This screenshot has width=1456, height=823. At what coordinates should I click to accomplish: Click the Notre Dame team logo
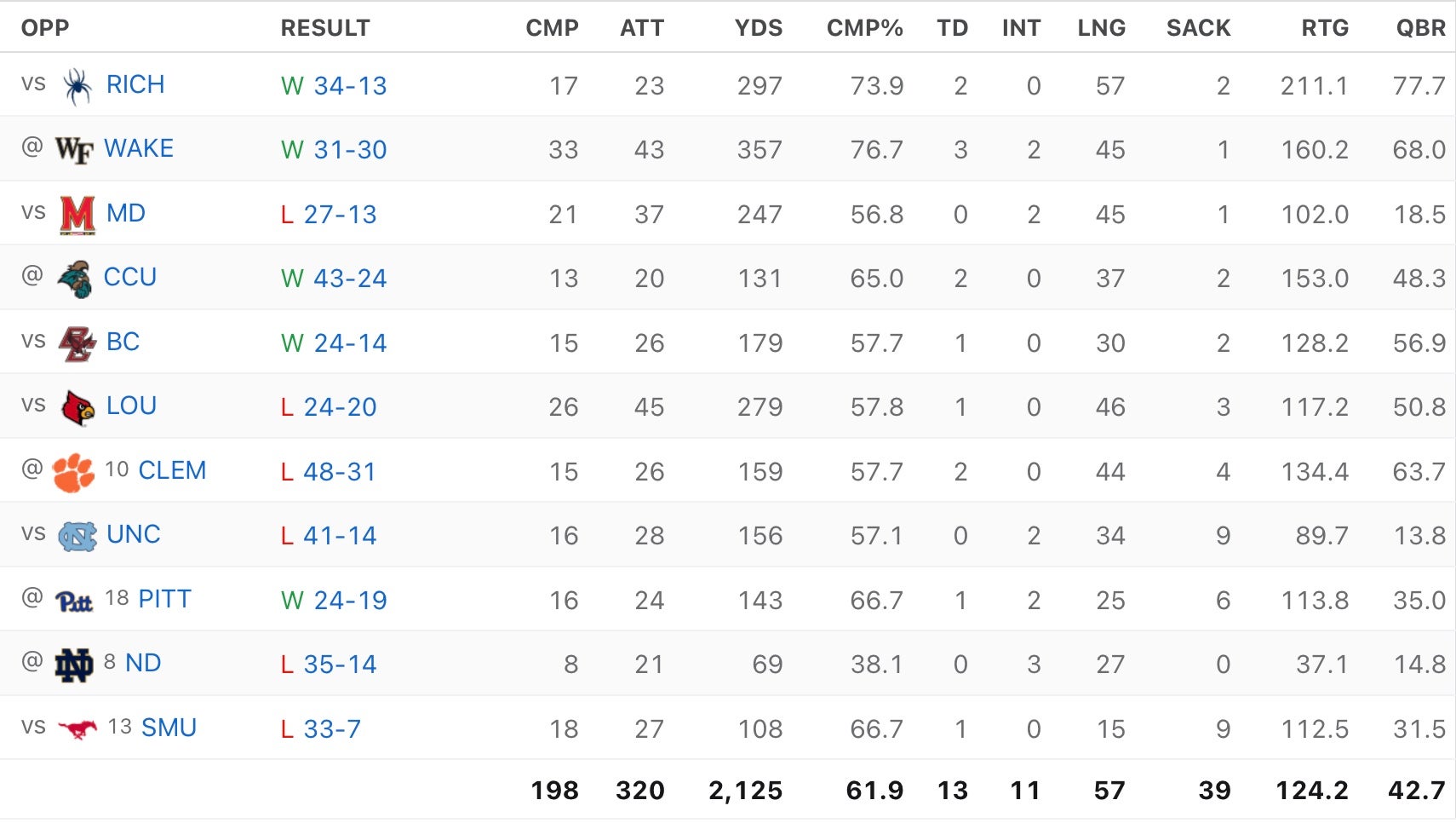74,665
